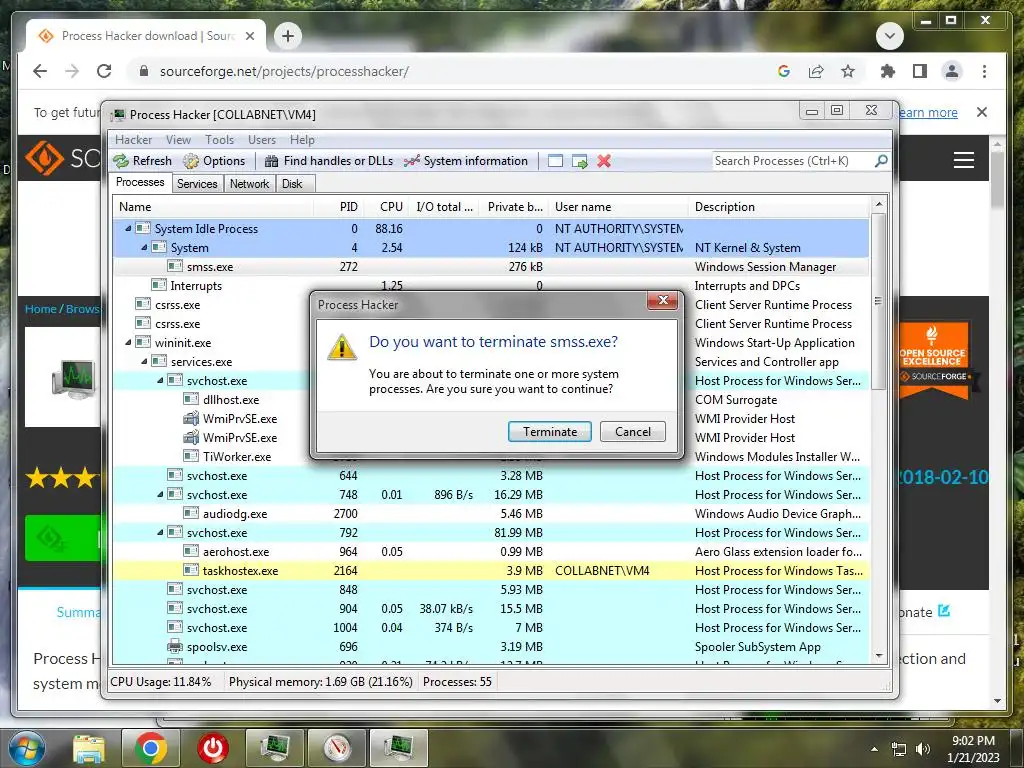Open the Help menu

302,140
